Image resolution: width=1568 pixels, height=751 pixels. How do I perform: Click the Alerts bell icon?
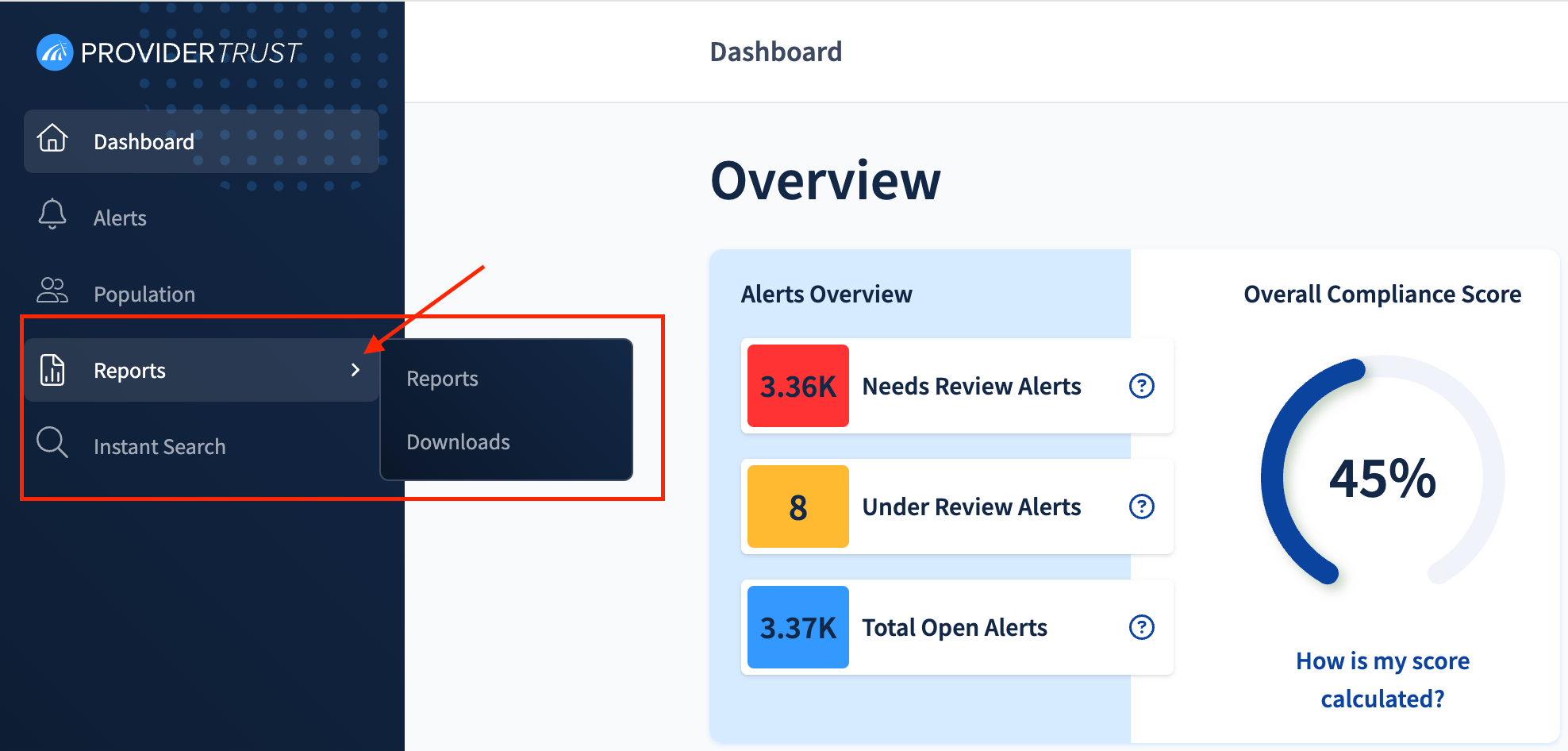click(52, 214)
